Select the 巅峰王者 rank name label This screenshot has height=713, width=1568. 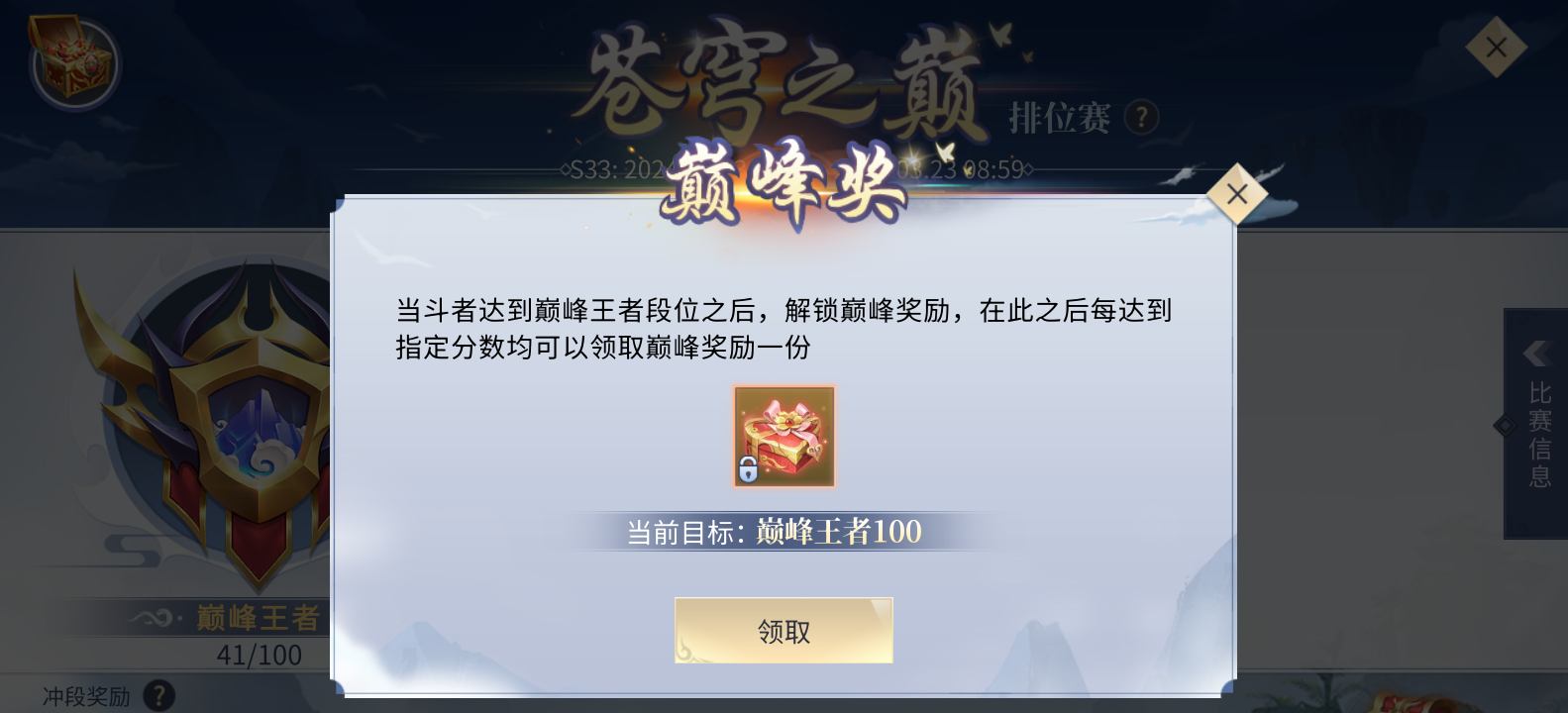click(x=259, y=618)
